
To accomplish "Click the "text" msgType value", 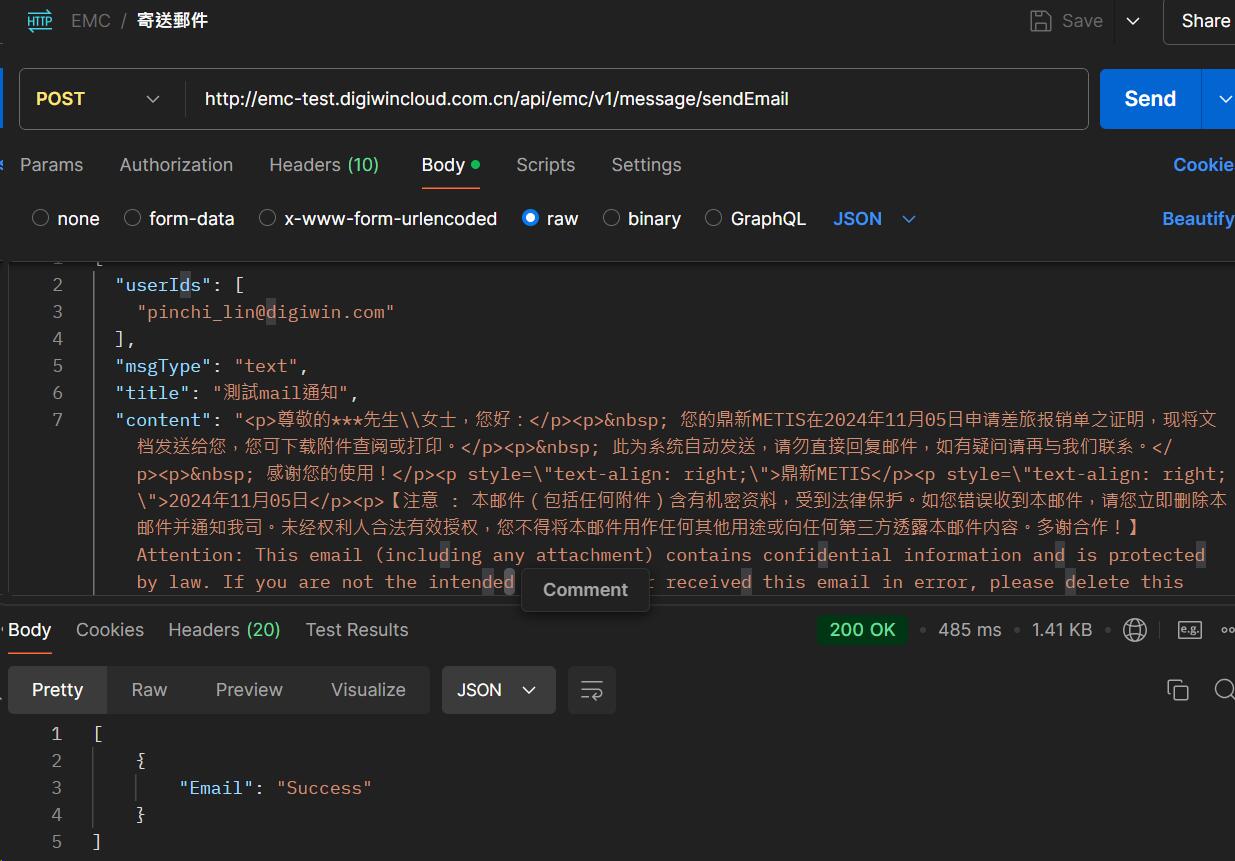I will click(x=266, y=366).
